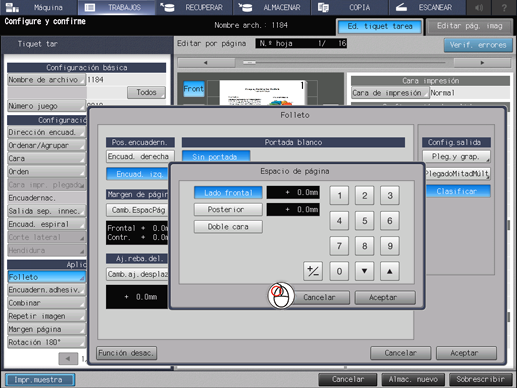Click the Posterior value field
The height and width of the screenshot is (388, 517).
[x=293, y=209]
